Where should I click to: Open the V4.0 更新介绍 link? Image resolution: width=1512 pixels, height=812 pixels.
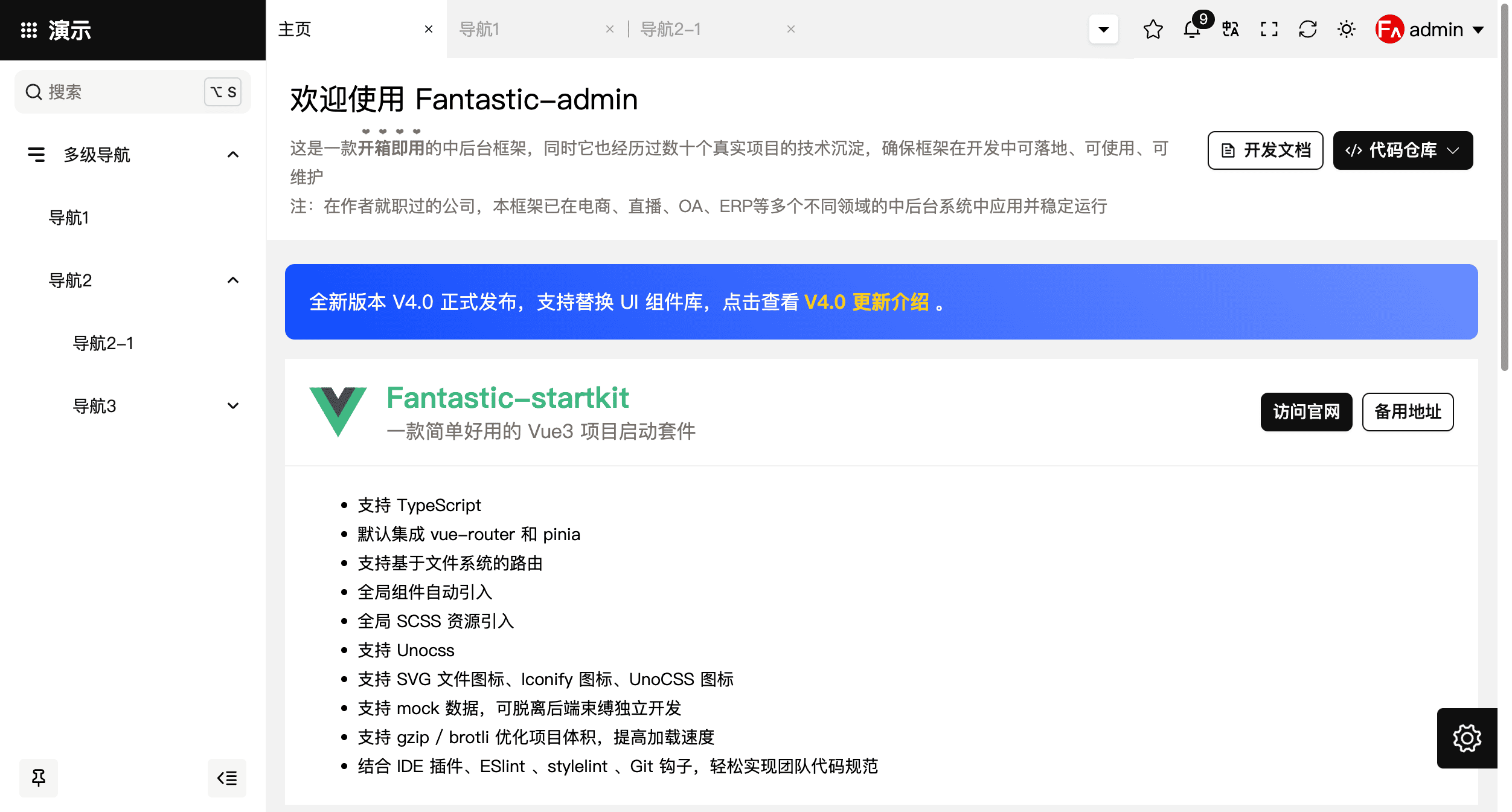[867, 301]
